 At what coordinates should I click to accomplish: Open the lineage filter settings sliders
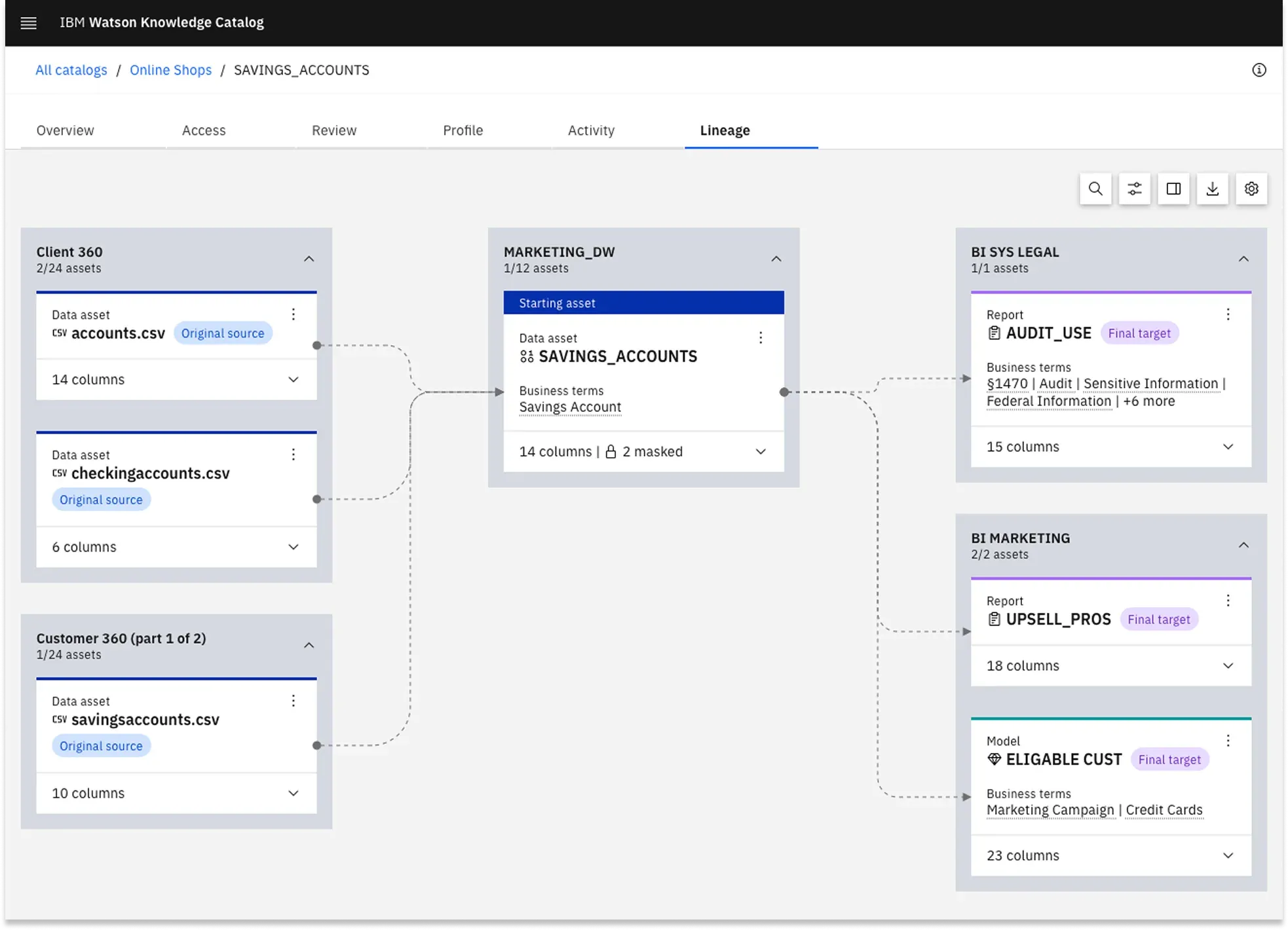pyautogui.click(x=1134, y=189)
